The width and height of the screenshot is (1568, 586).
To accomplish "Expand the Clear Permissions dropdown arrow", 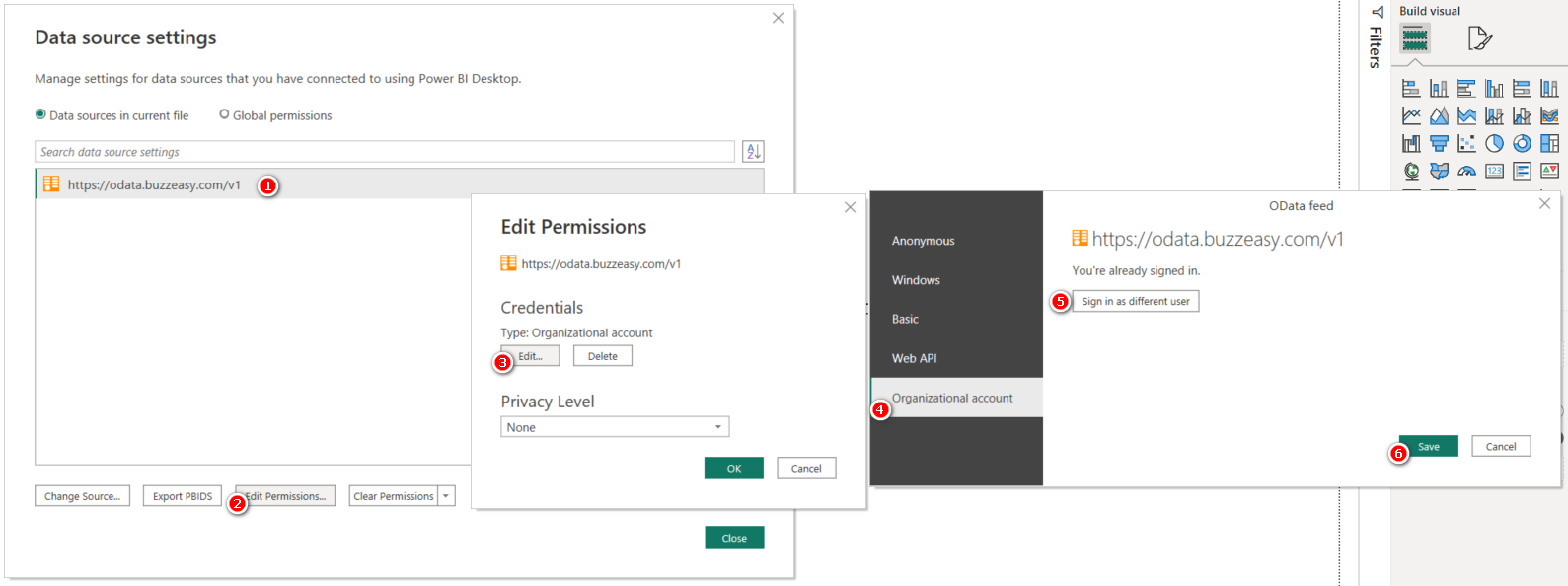I will click(446, 496).
